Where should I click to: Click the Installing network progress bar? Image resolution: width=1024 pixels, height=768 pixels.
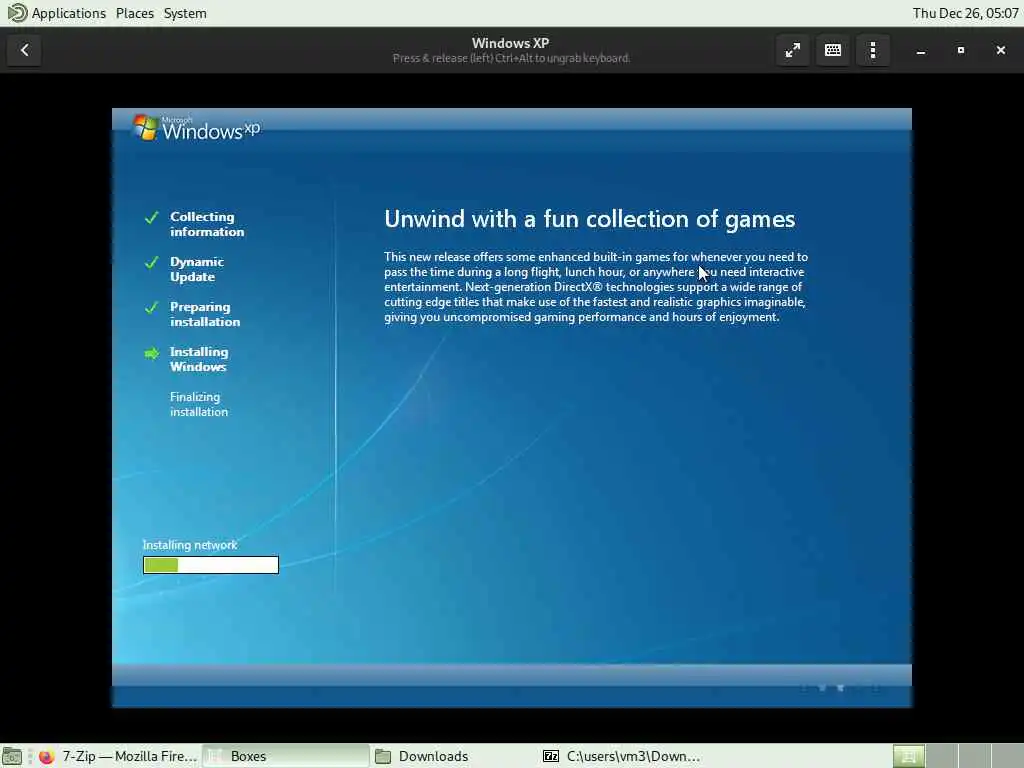click(211, 565)
